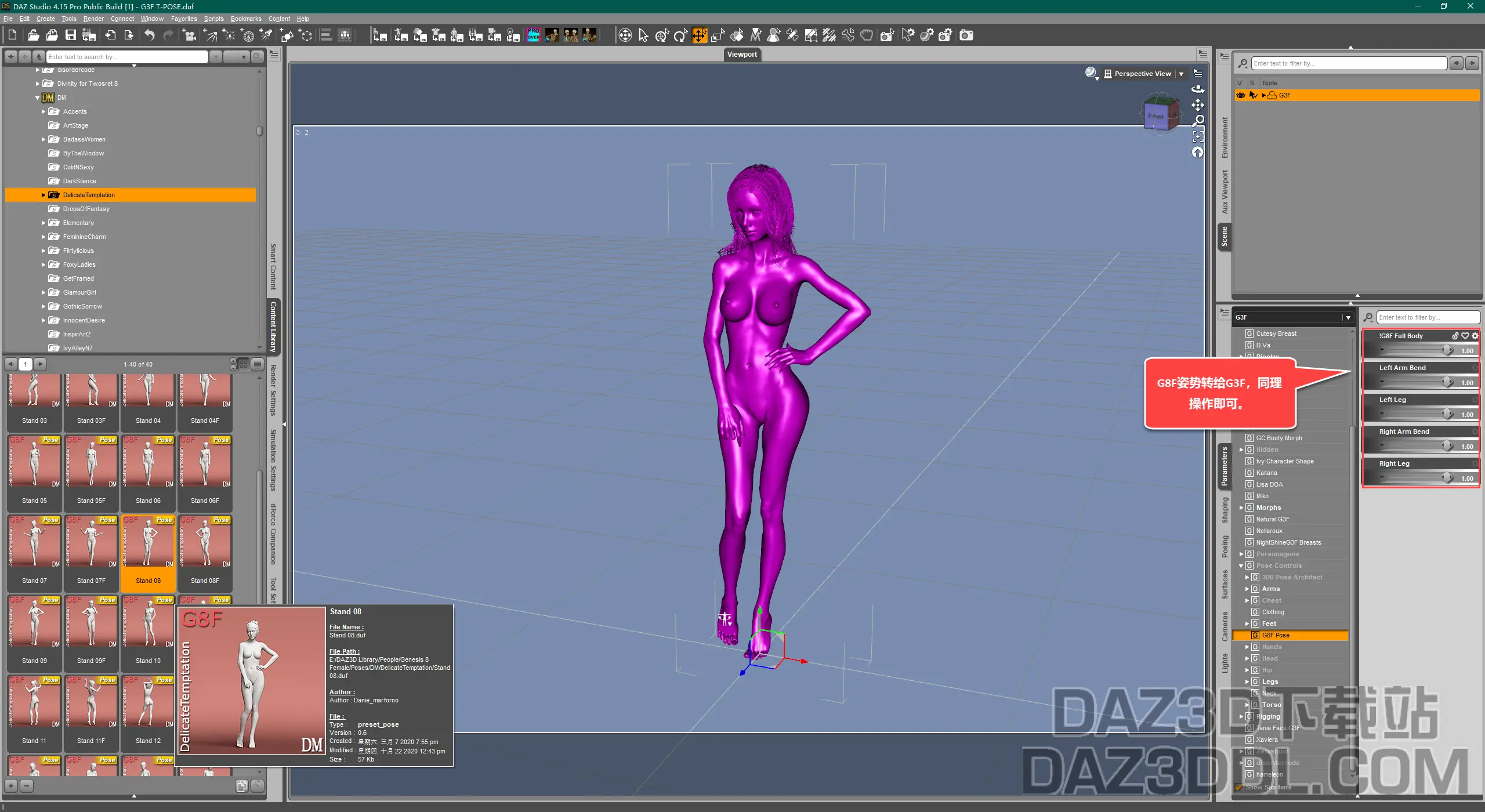The height and width of the screenshot is (812, 1485).
Task: Expand the DelicateTemptation folder
Action: 44,195
